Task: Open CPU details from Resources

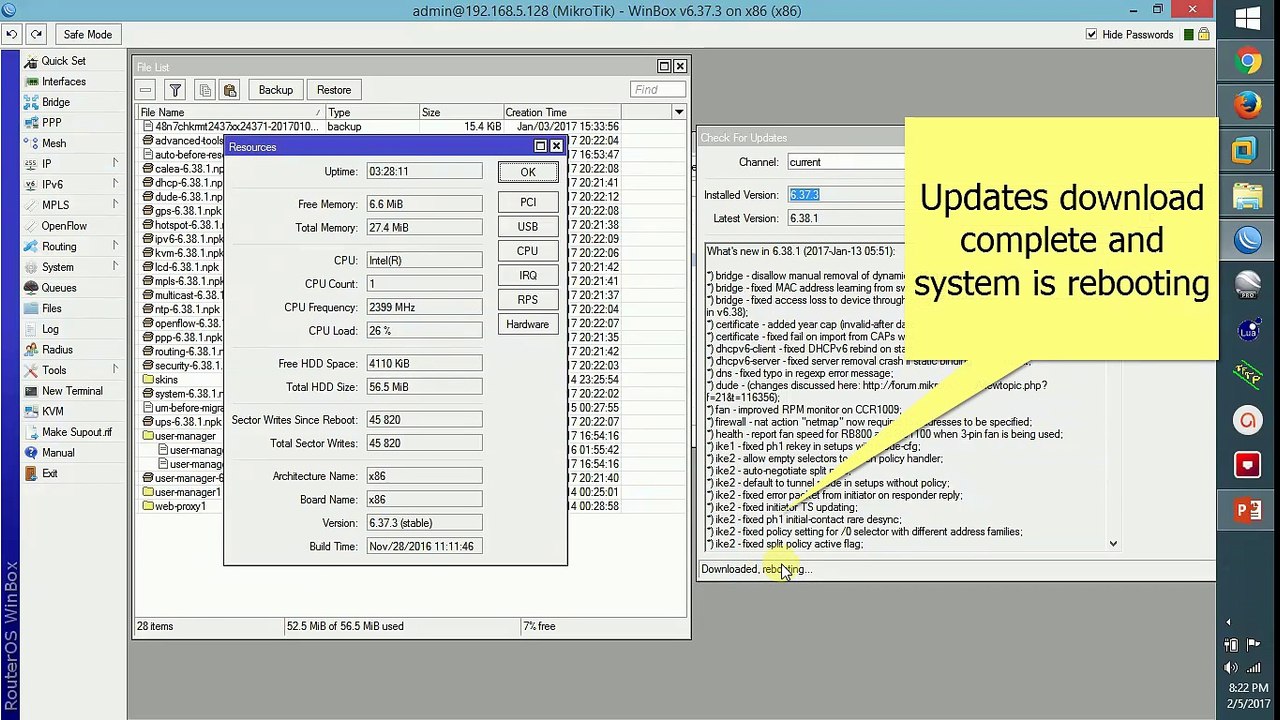Action: (527, 251)
